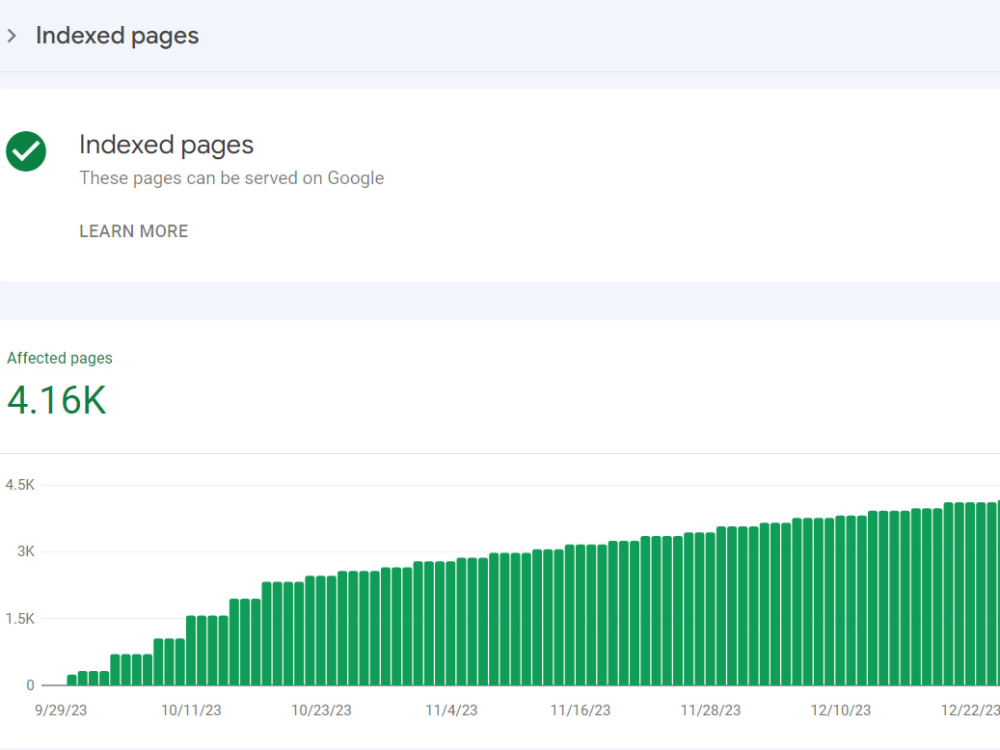
Task: Click the green checkmark status icon
Action: coord(26,152)
